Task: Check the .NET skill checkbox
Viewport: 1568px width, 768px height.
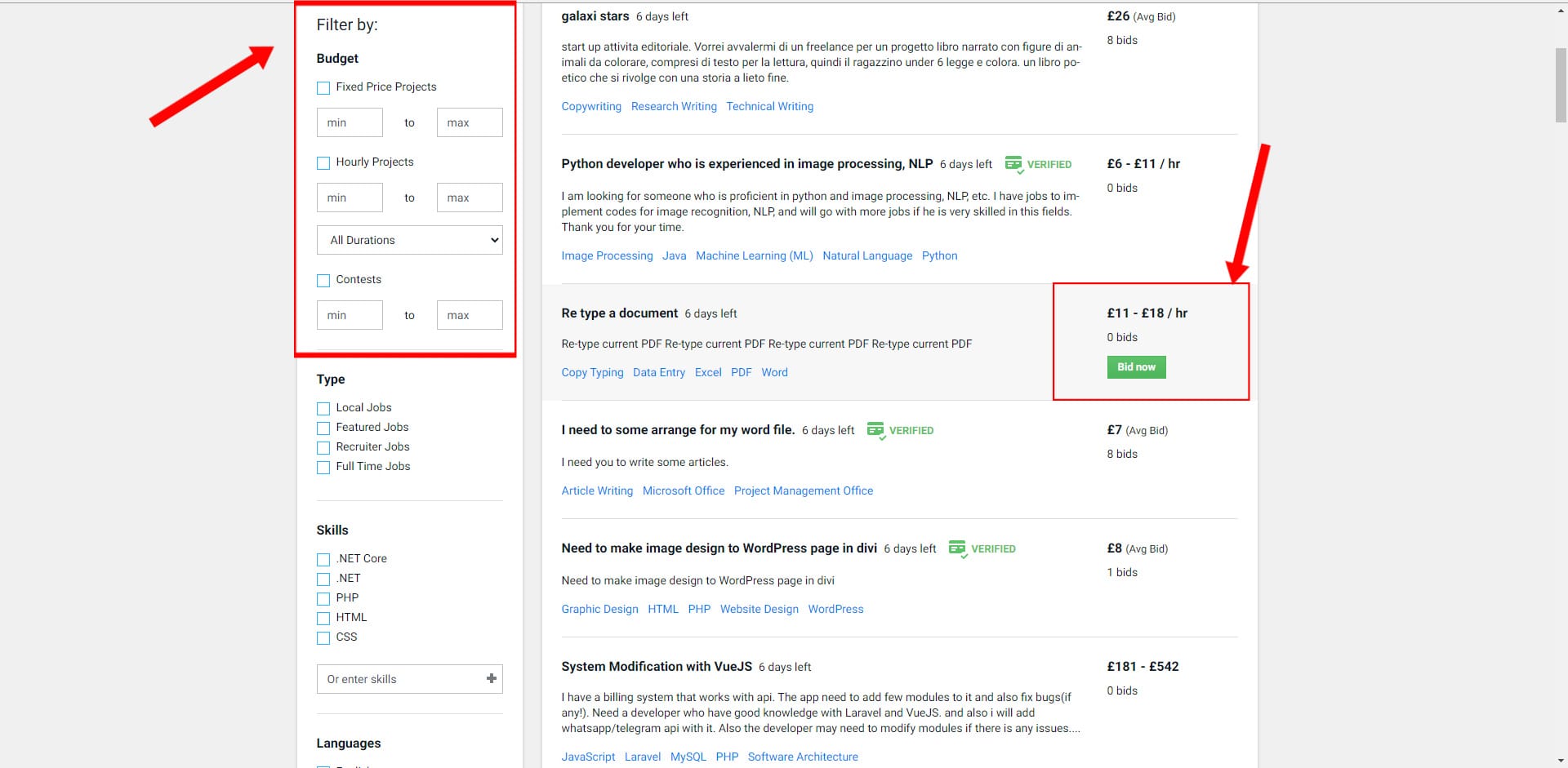Action: coord(323,579)
